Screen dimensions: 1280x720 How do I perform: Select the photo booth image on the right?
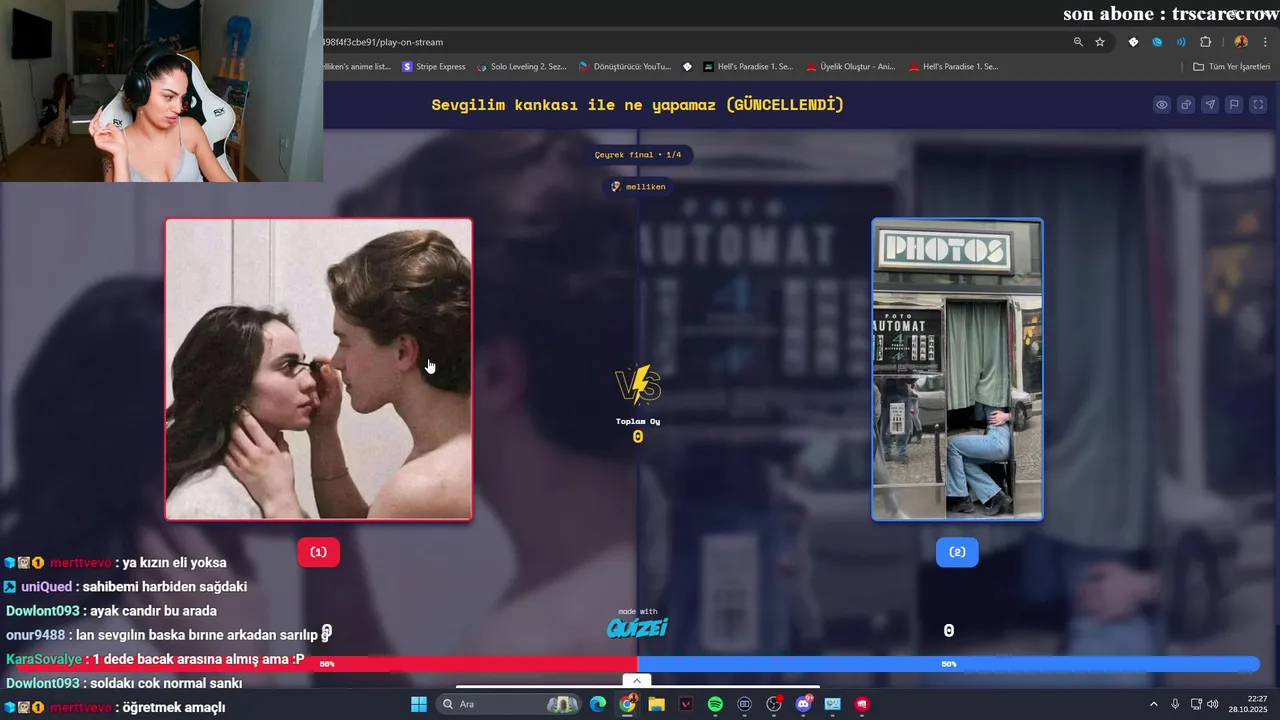click(x=957, y=369)
